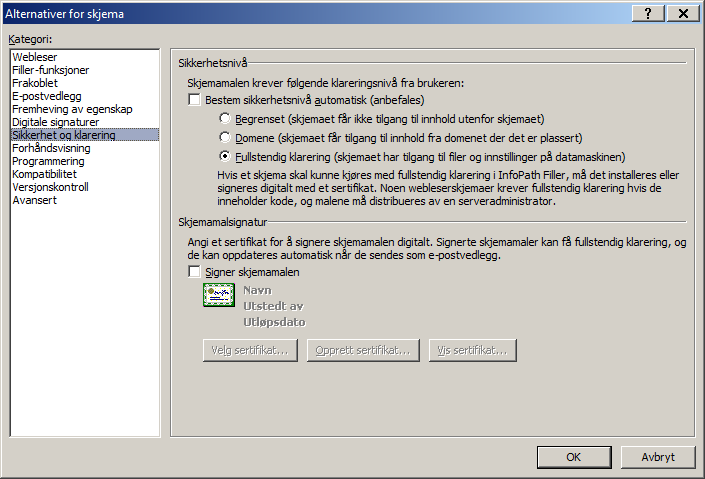Viewport: 705px width, 479px height.
Task: Show the Forhåndsvisning category
Action: click(x=51, y=148)
